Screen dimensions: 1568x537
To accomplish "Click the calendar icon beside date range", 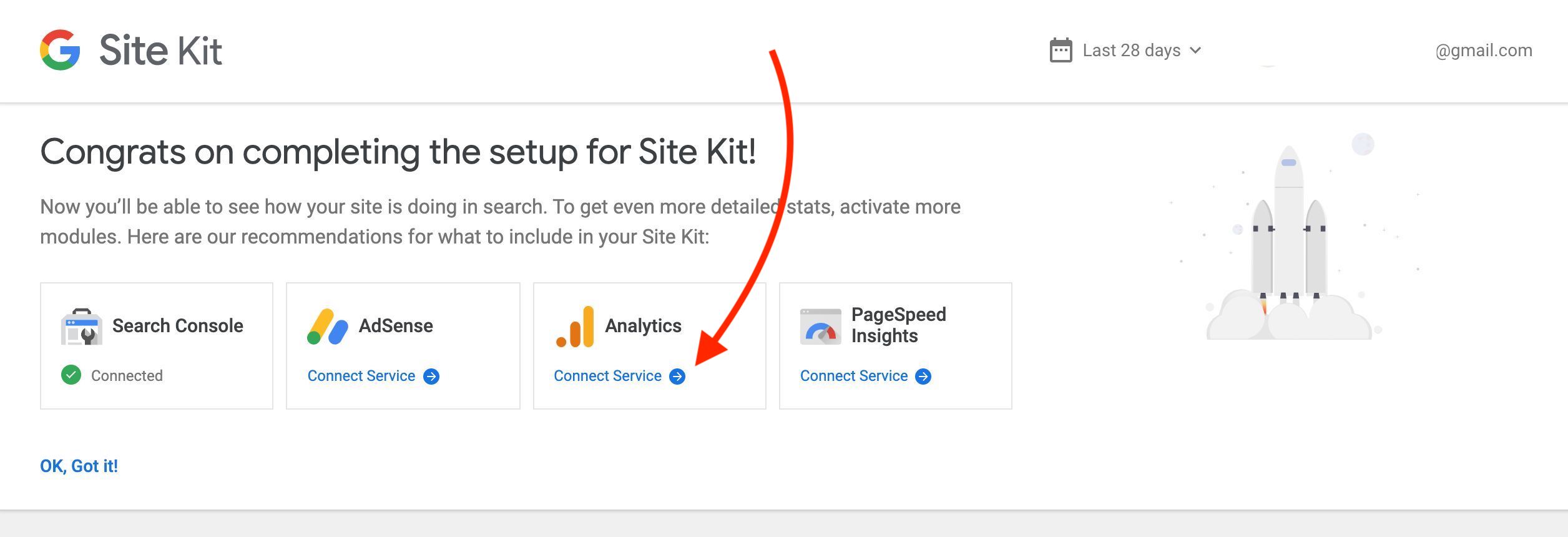I will [x=1061, y=51].
